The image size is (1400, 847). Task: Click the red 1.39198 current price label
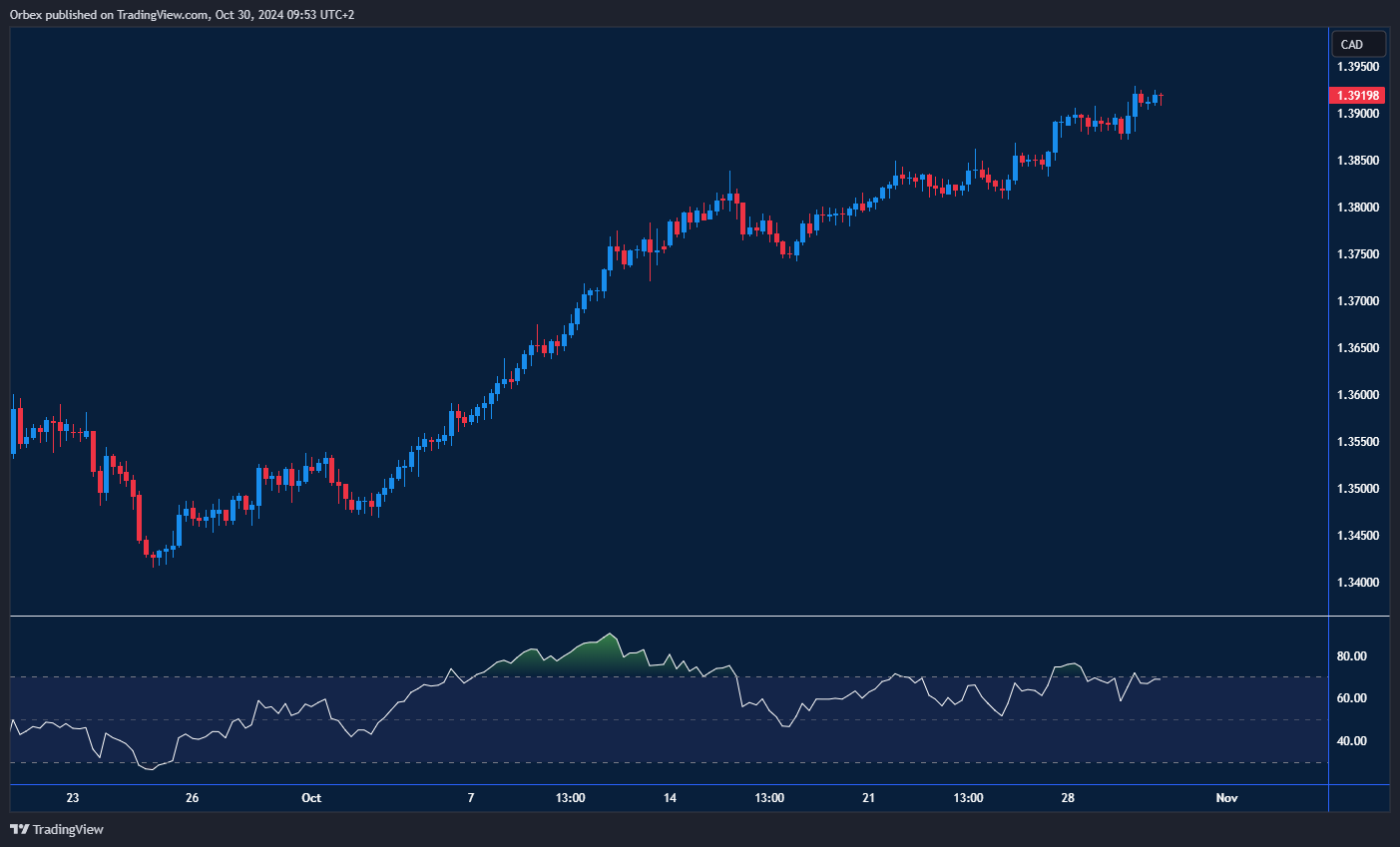(1357, 96)
